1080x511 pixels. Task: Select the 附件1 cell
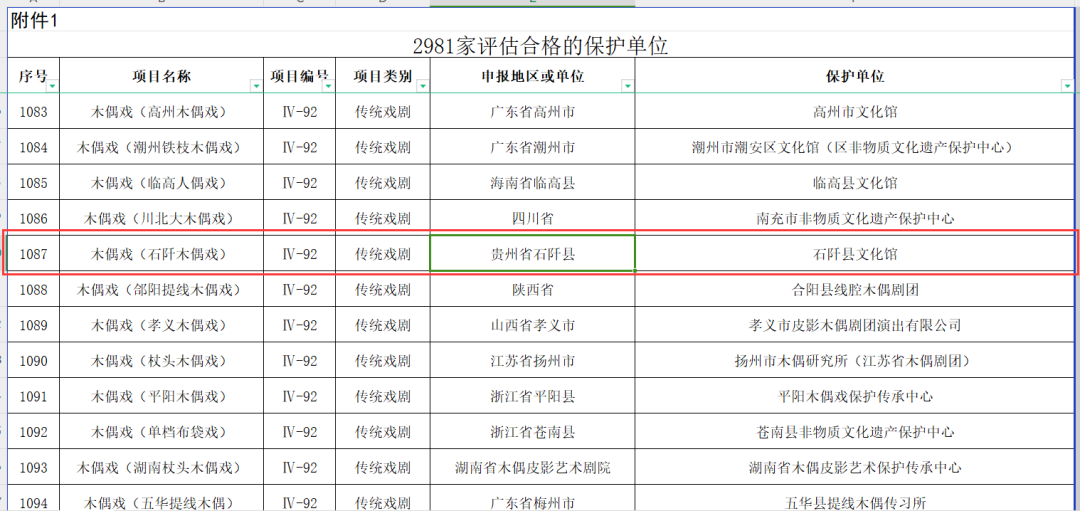[35, 21]
